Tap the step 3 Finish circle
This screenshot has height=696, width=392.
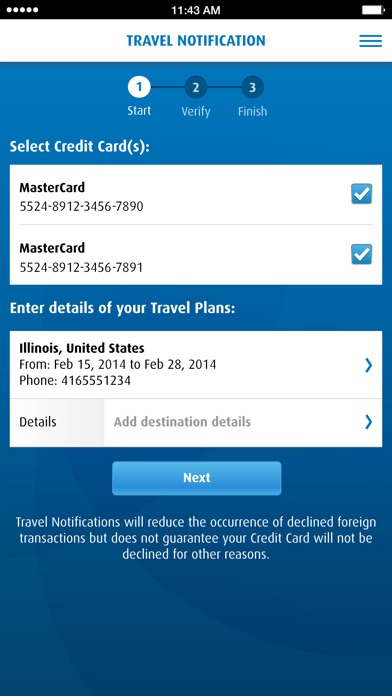click(x=252, y=87)
